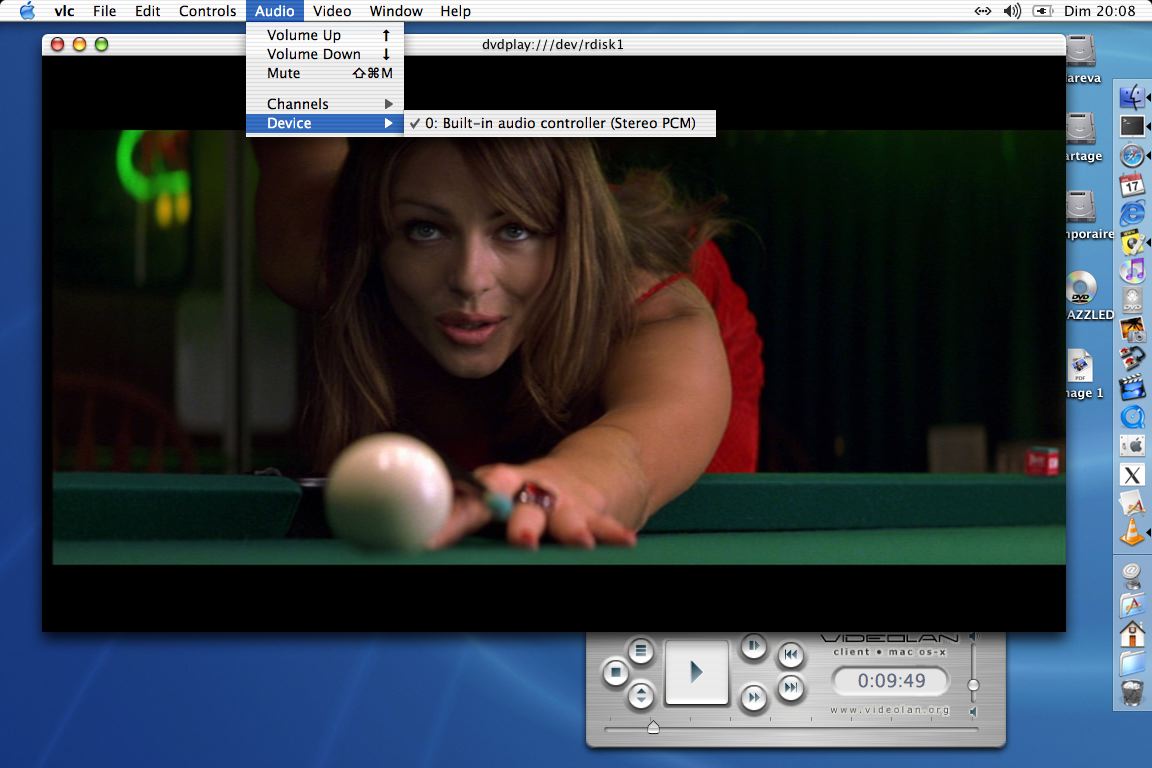Choose Volume Up from Audio menu
Screen dimensions: 1152x768
(304, 35)
